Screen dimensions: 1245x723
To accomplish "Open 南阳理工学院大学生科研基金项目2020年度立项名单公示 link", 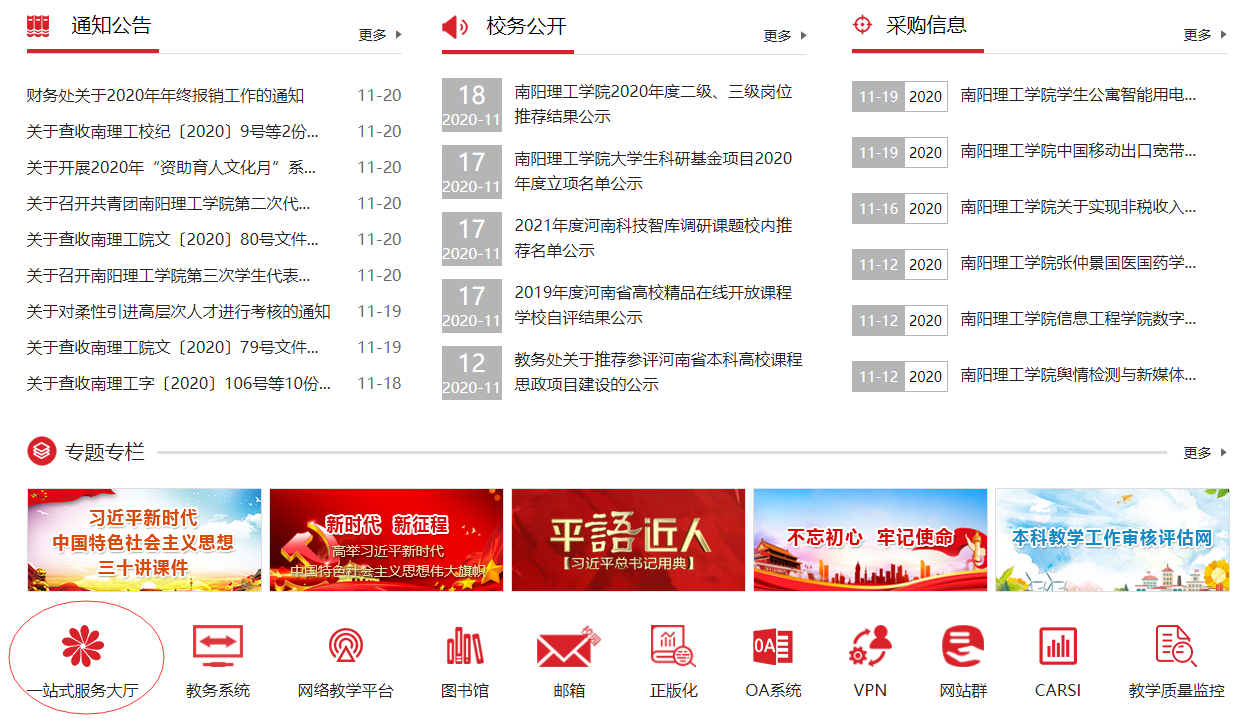I will (653, 171).
